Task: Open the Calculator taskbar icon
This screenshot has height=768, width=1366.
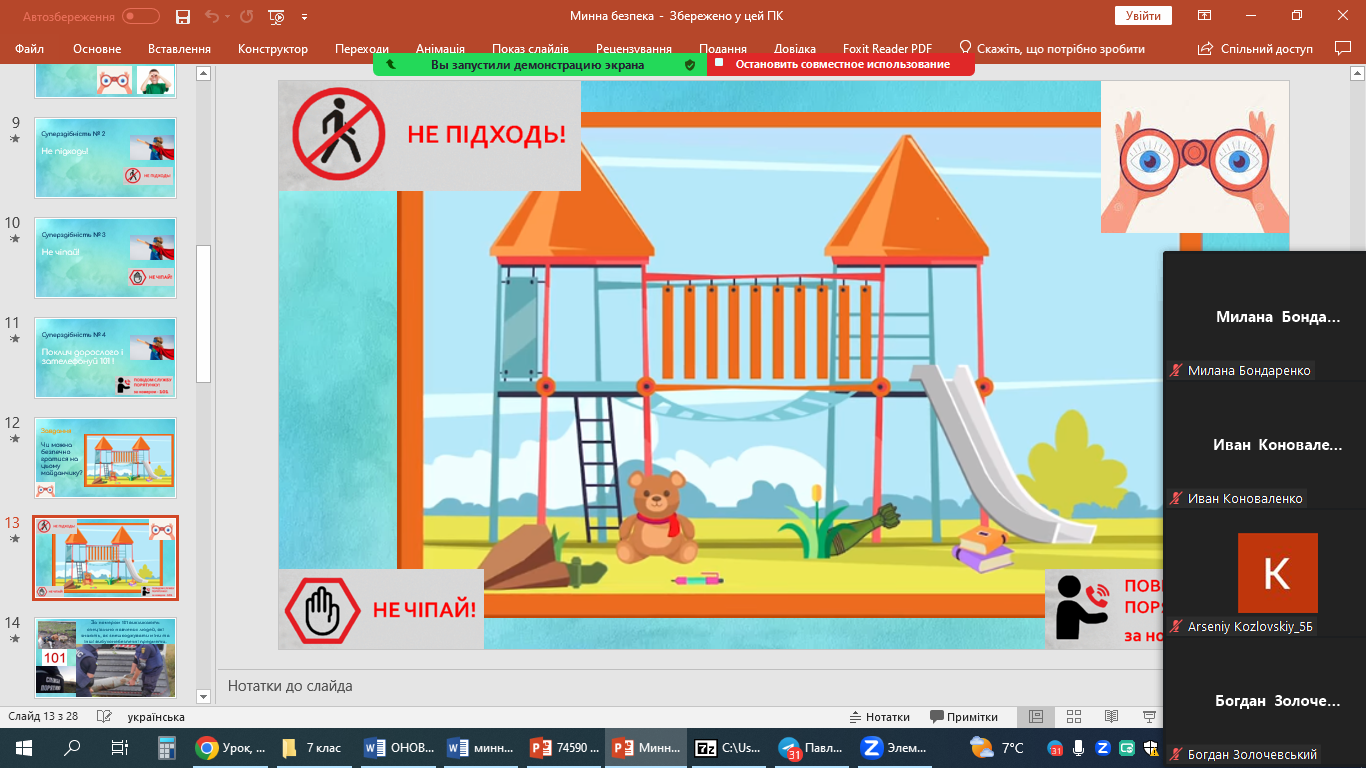Action: pos(167,747)
